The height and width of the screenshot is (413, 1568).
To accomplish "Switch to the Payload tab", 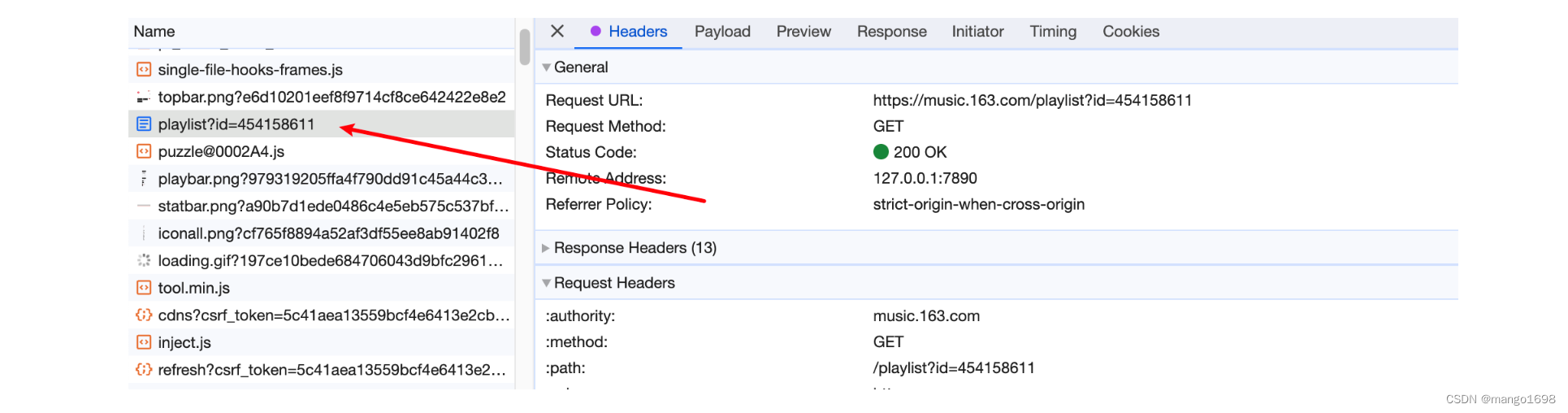I will (722, 32).
